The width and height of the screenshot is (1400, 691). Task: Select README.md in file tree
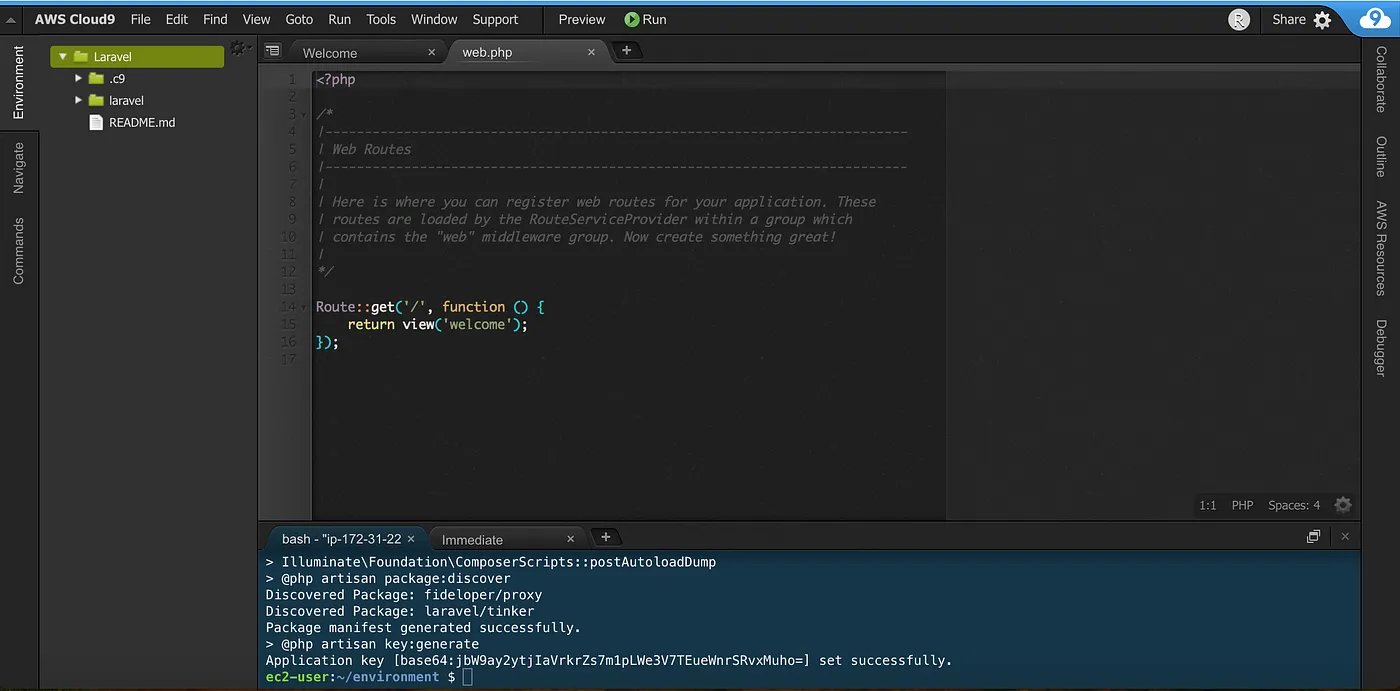click(x=142, y=122)
